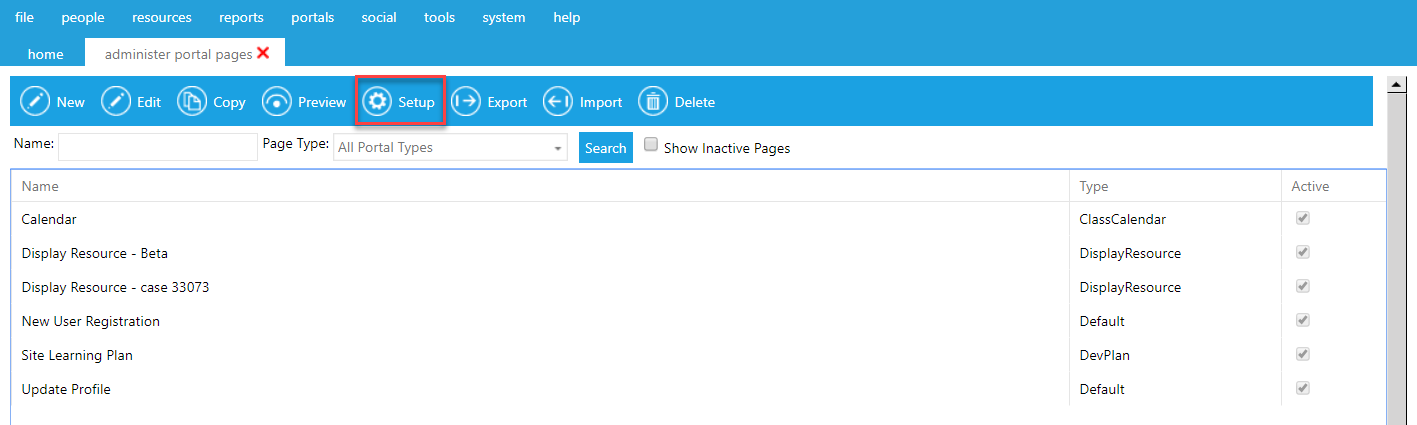Open the portals menu

click(x=313, y=18)
